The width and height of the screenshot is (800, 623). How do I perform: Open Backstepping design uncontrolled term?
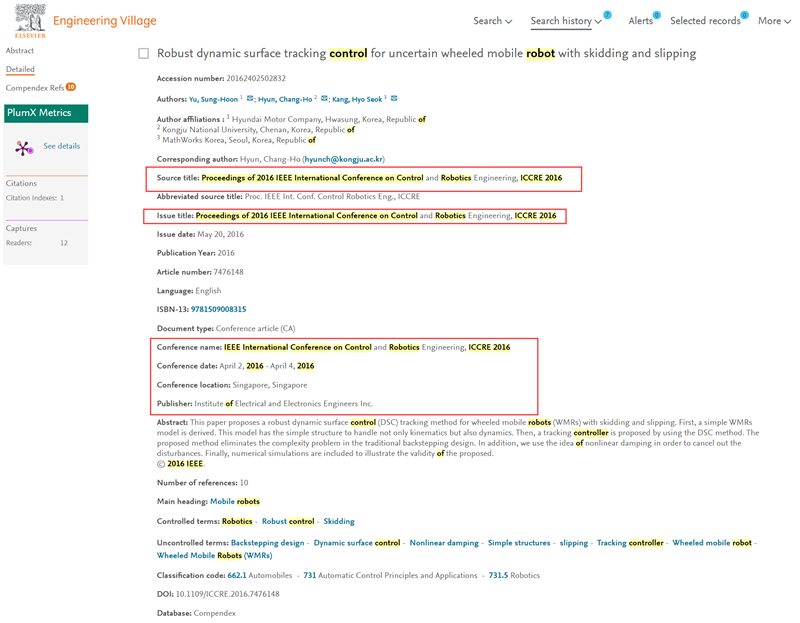click(267, 543)
